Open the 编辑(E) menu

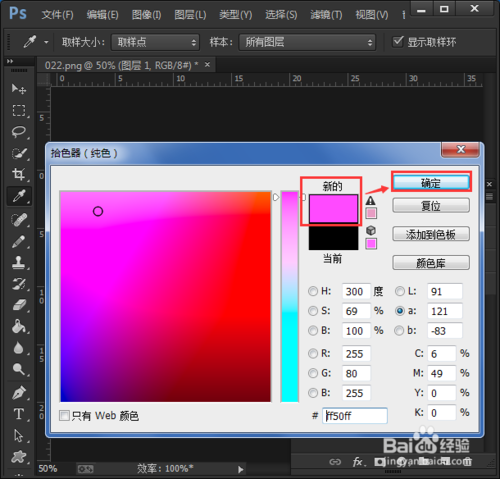click(x=102, y=15)
